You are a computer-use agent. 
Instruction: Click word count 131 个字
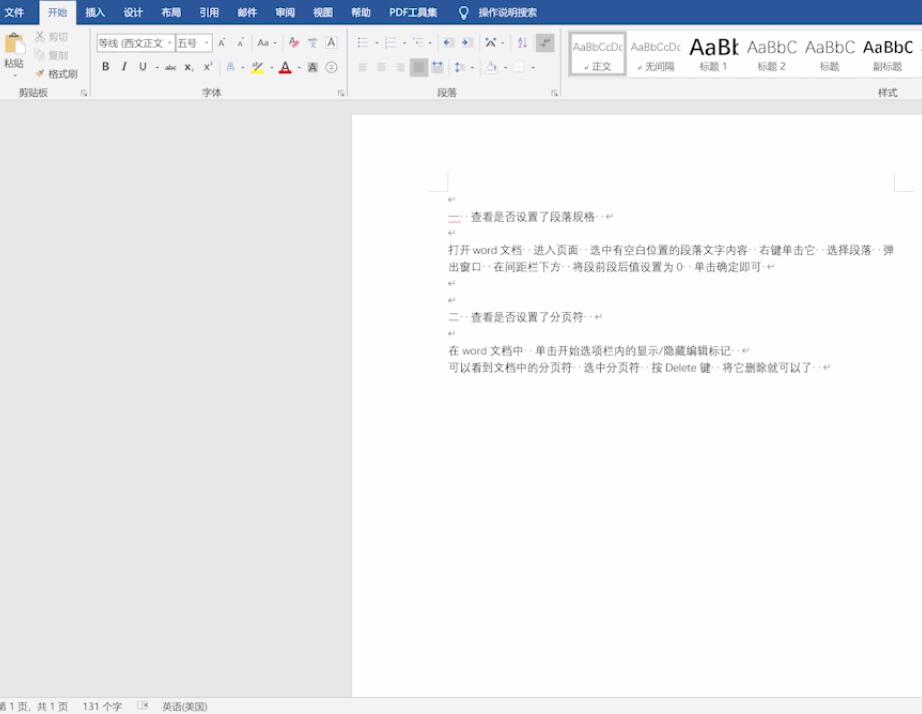click(x=102, y=706)
